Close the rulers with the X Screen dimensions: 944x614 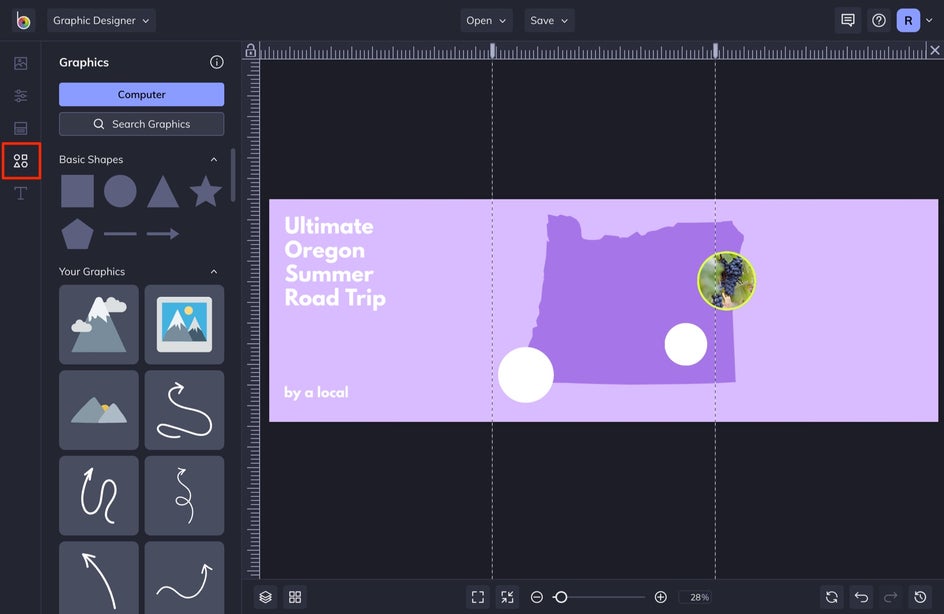pos(934,51)
